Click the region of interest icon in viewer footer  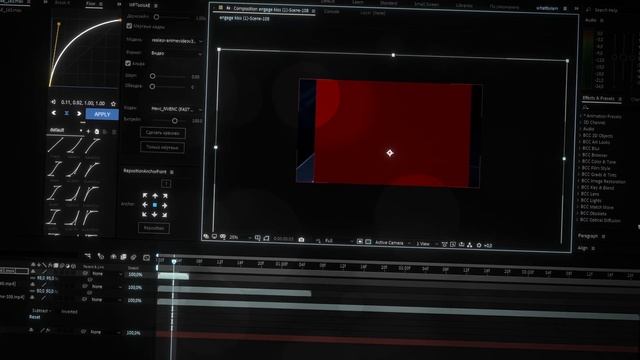click(360, 242)
